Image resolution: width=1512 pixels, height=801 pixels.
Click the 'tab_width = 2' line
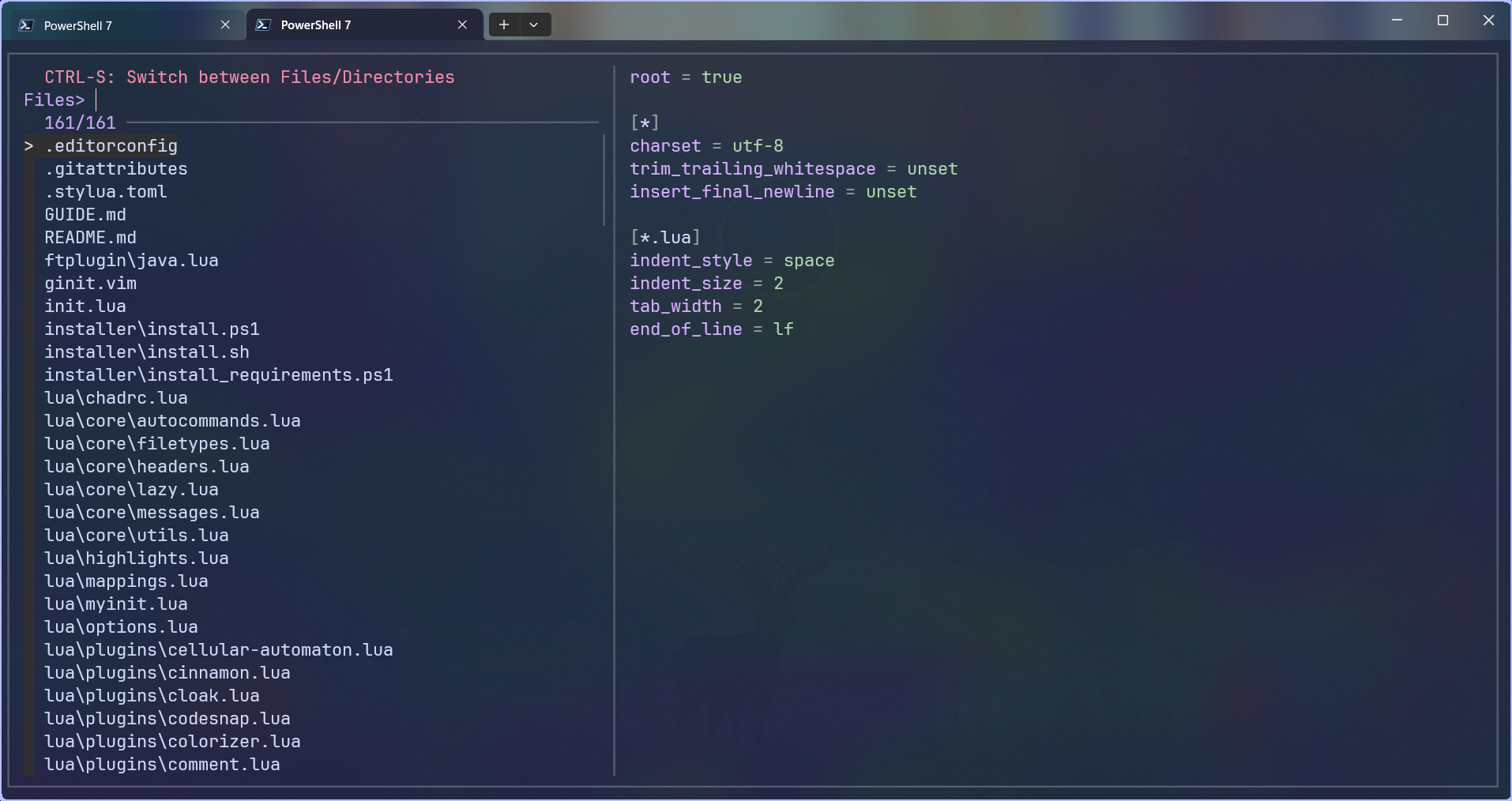click(697, 306)
